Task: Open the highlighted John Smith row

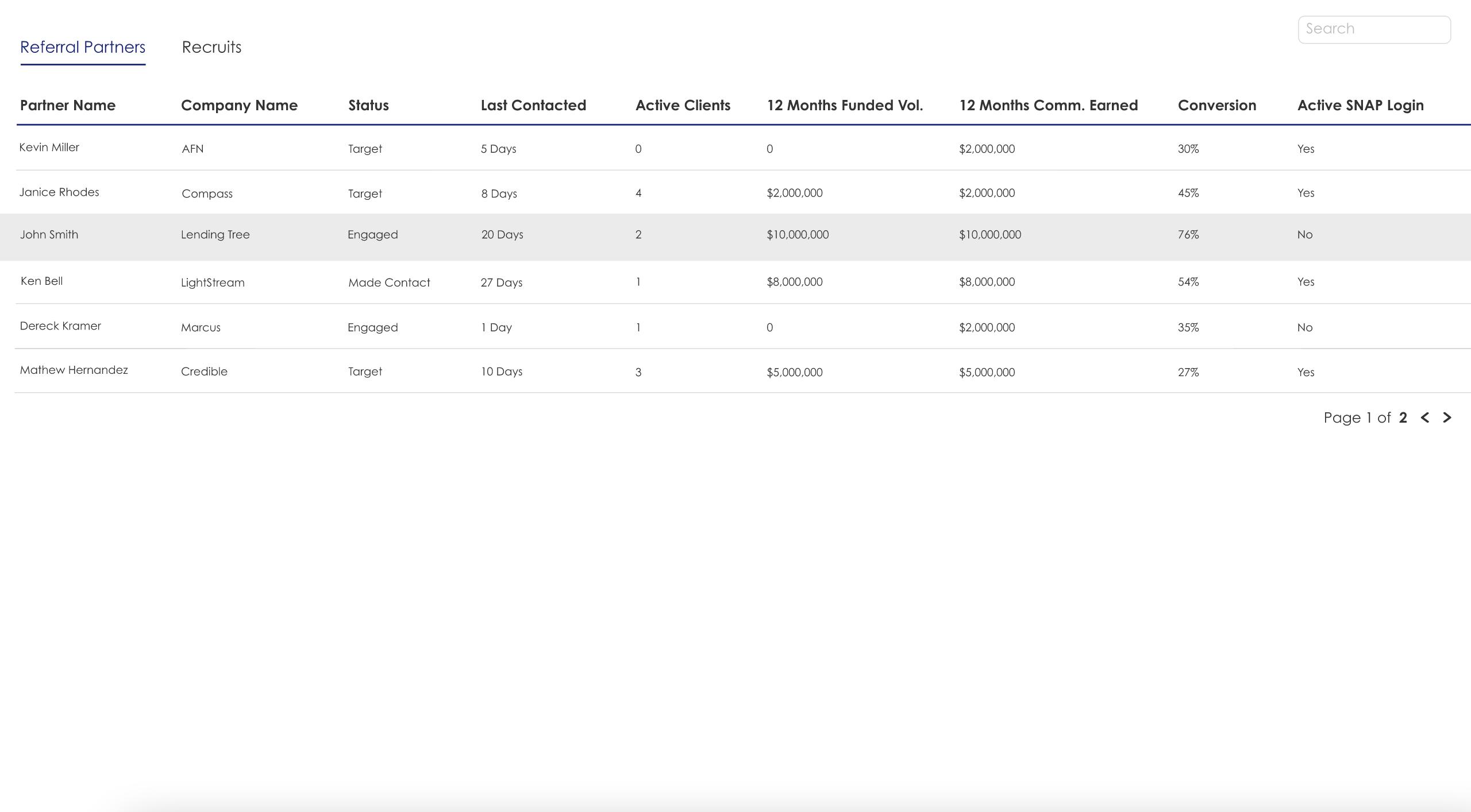Action: coord(49,234)
